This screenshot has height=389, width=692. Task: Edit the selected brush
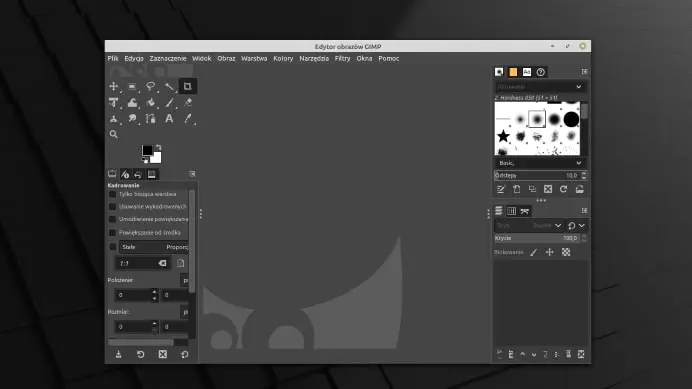point(500,189)
